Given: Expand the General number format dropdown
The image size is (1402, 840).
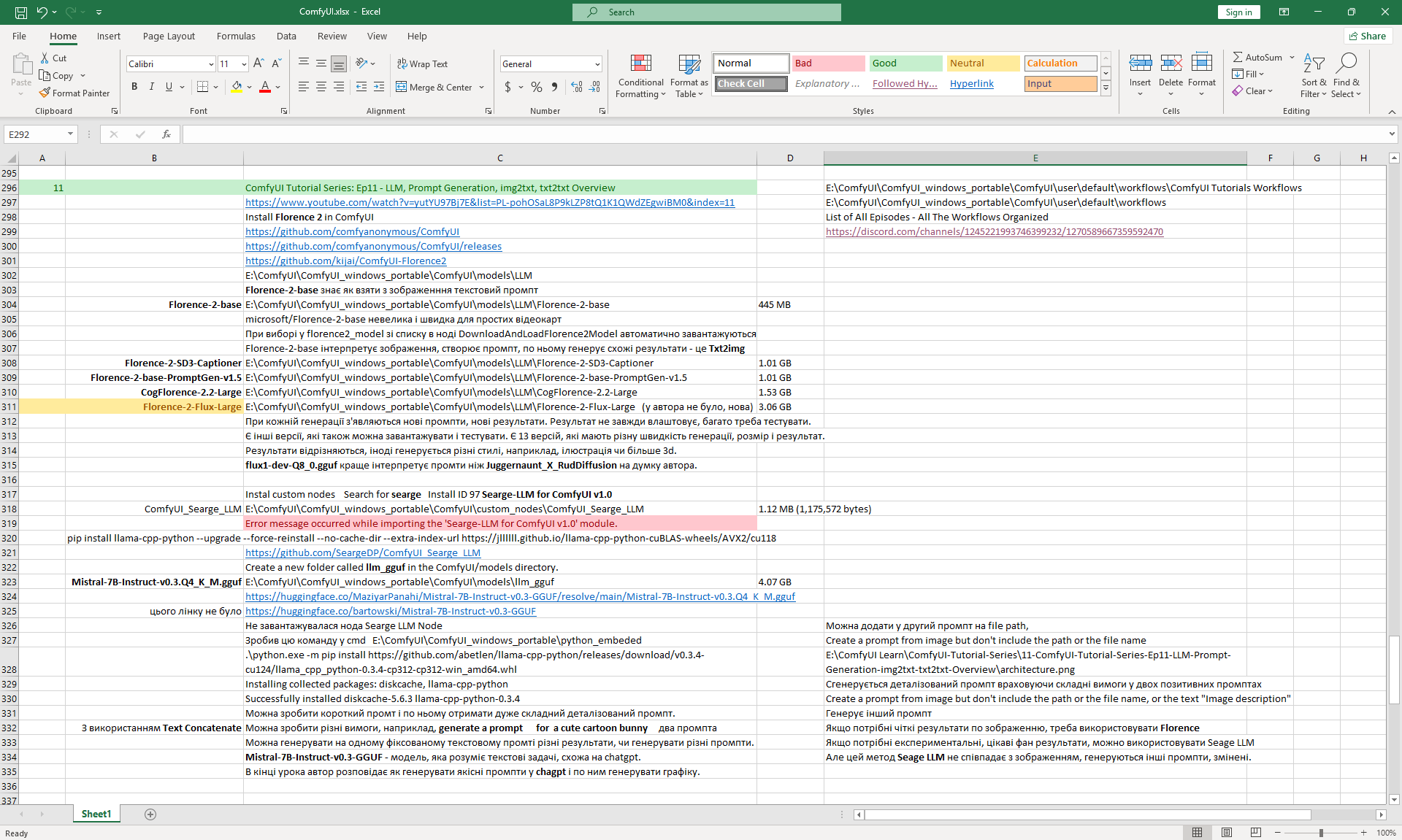Looking at the screenshot, I should click(597, 64).
